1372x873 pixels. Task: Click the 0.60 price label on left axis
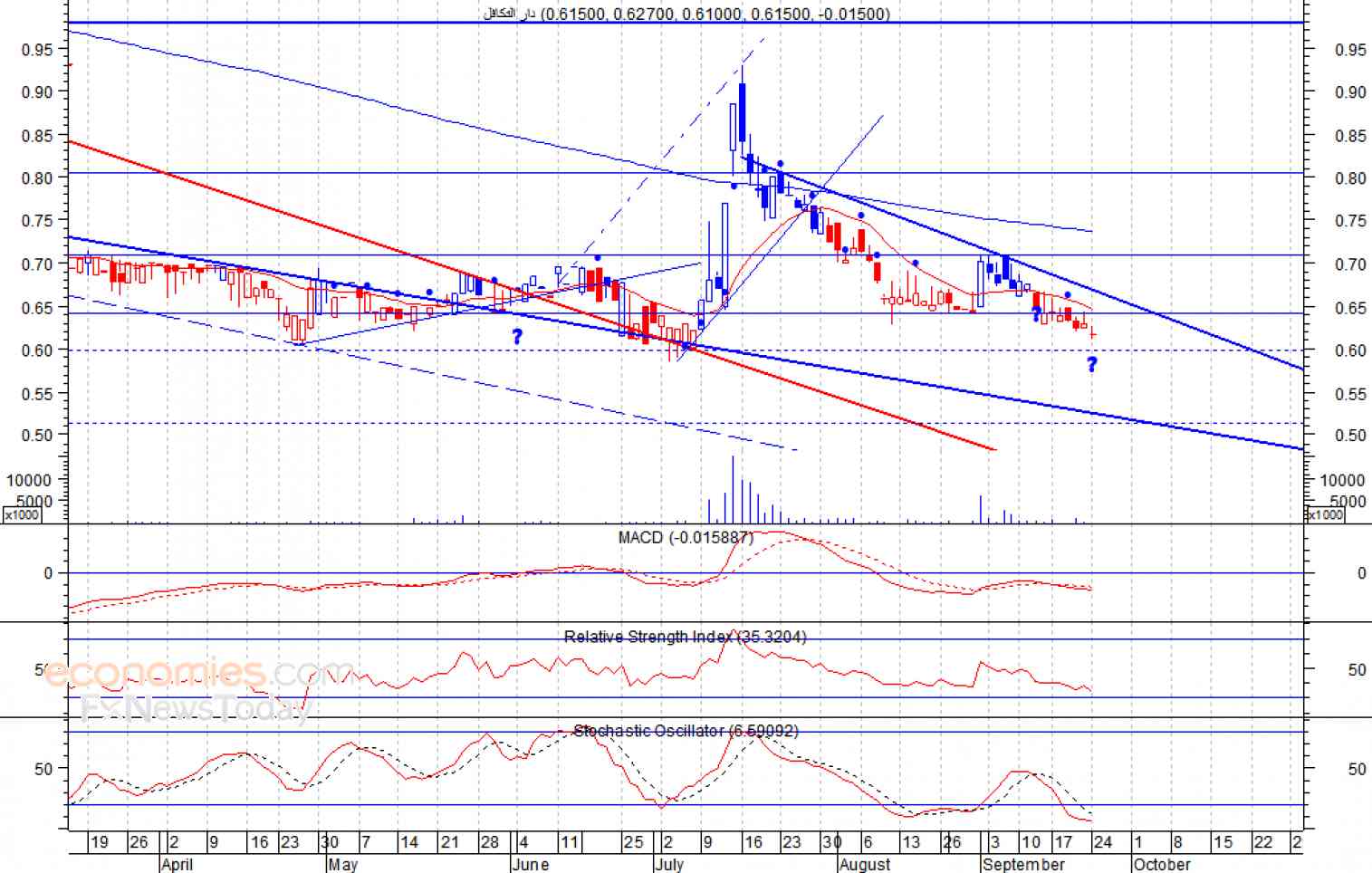coord(37,350)
